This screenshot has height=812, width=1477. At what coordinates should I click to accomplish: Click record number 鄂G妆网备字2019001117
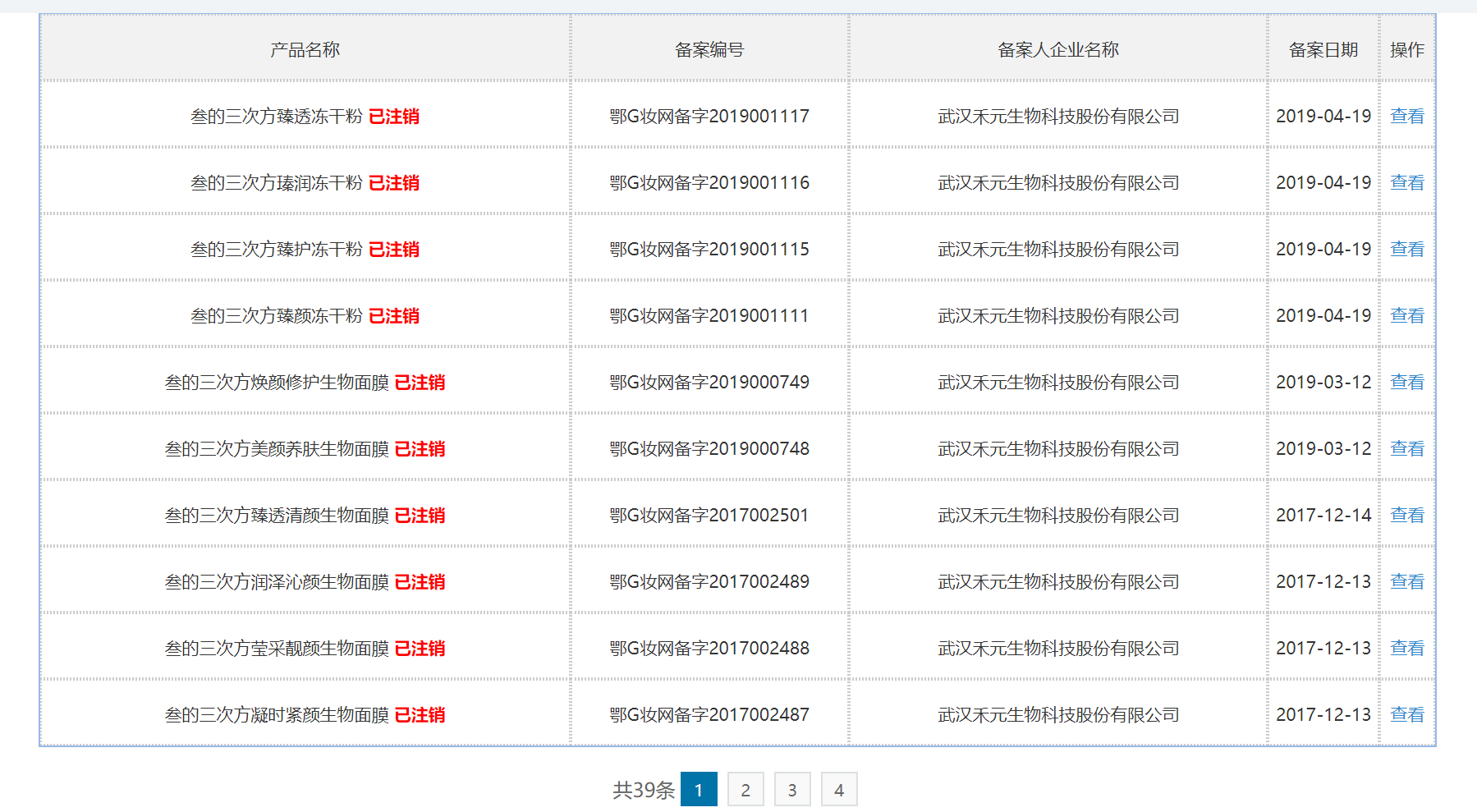[x=709, y=116]
